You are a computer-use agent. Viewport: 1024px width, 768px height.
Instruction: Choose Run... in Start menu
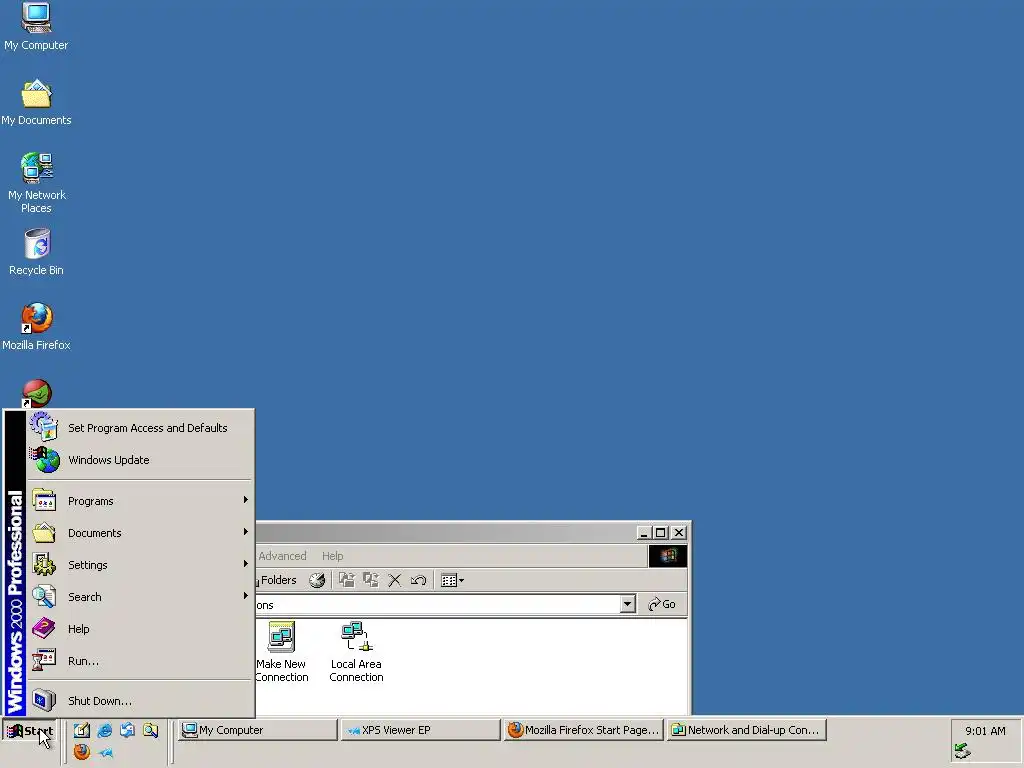139,661
